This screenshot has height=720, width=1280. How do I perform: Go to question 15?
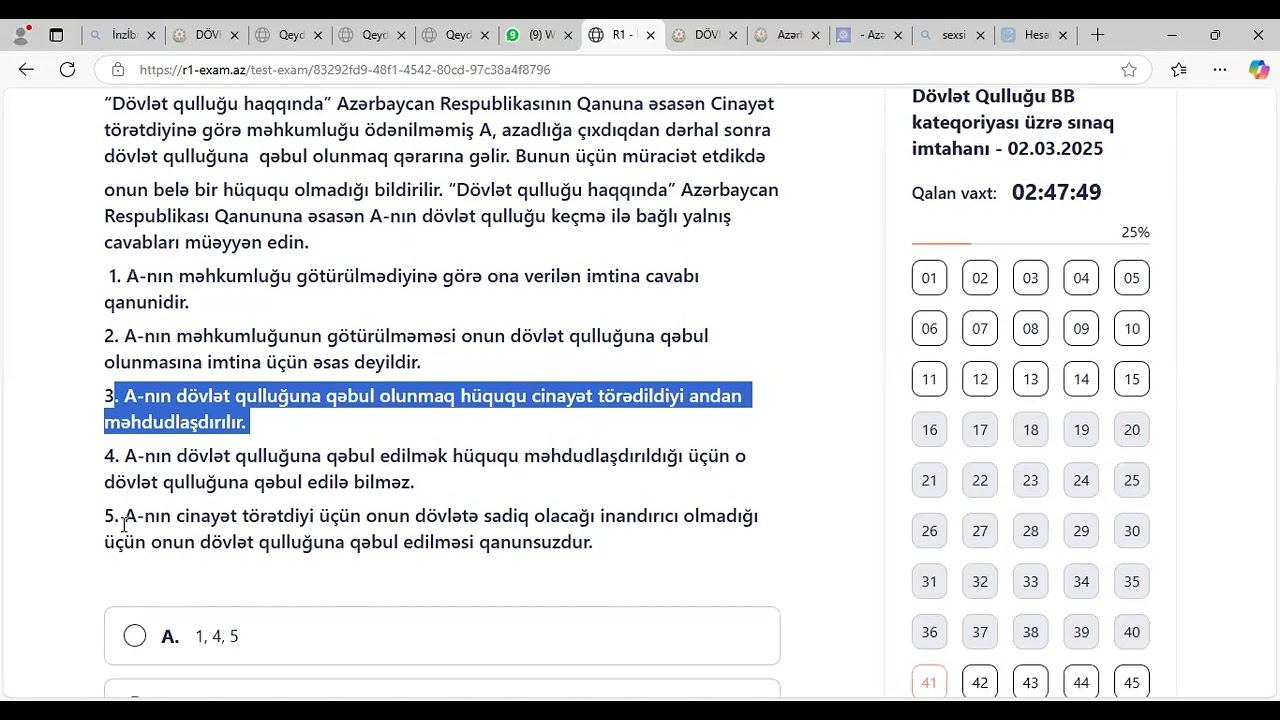pyautogui.click(x=1131, y=379)
